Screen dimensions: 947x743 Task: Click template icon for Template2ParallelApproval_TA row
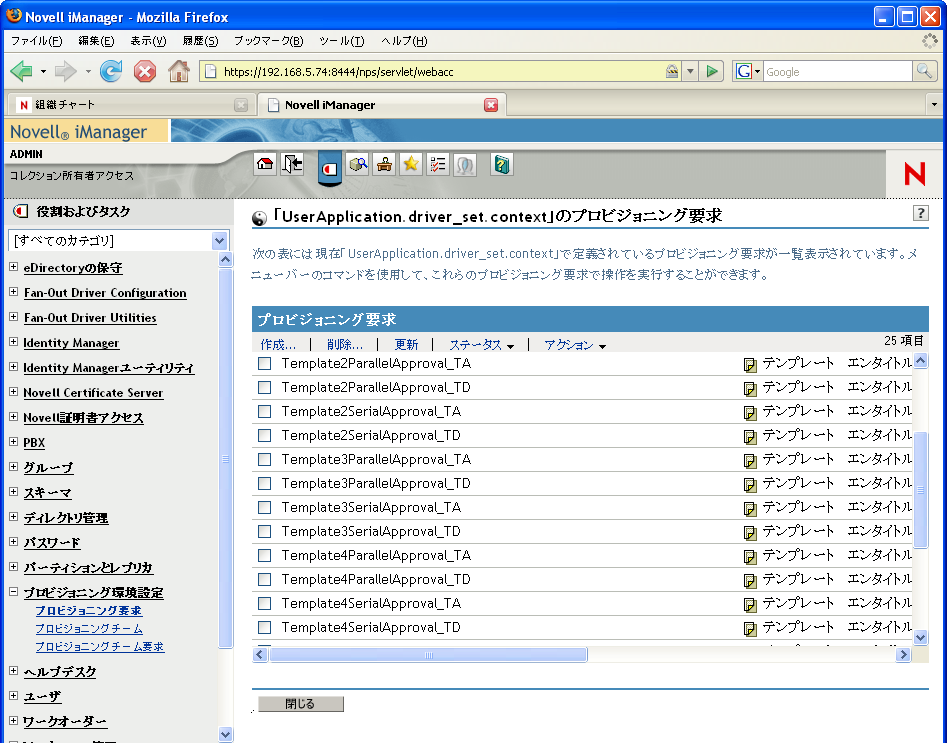[750, 364]
